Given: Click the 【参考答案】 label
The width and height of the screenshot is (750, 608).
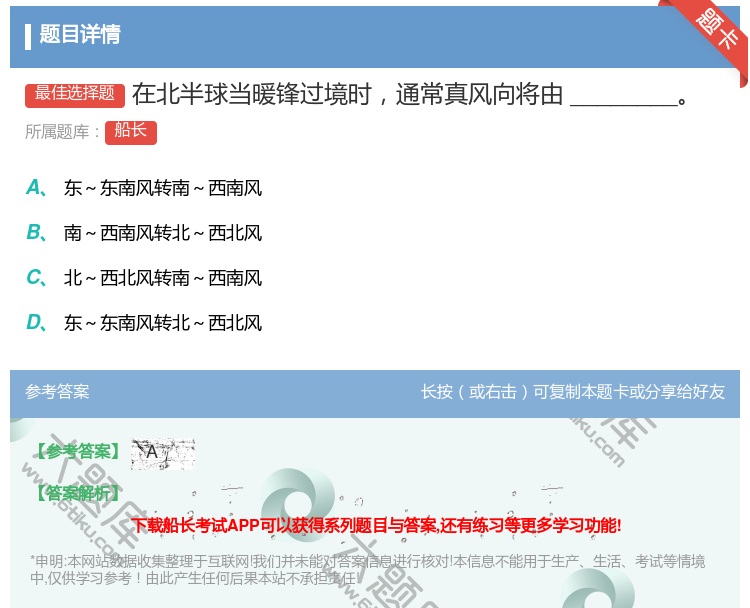Looking at the screenshot, I should 78,451.
